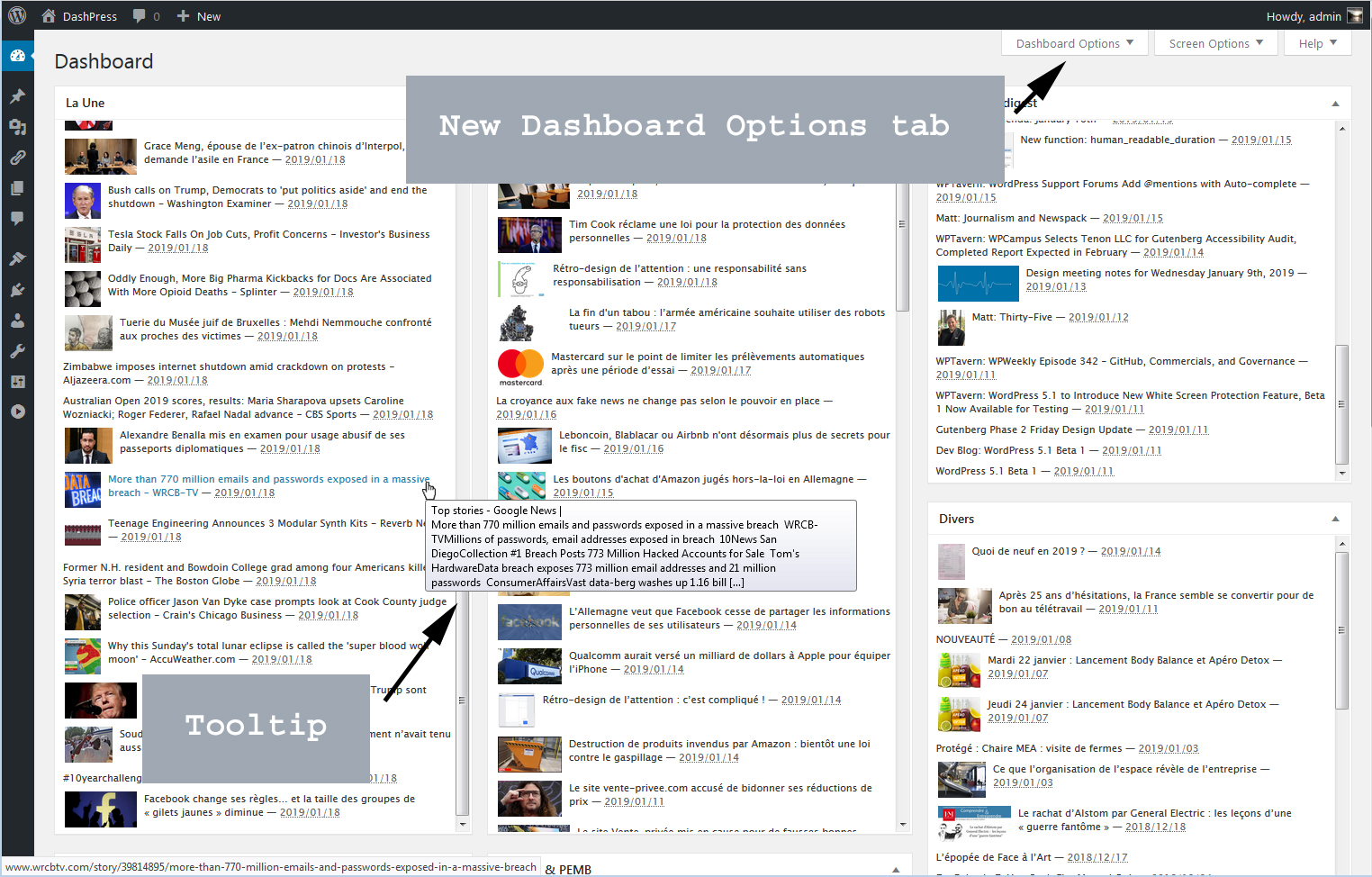
Task: Open the Teenage Engineering synth kits story
Action: [x=266, y=523]
